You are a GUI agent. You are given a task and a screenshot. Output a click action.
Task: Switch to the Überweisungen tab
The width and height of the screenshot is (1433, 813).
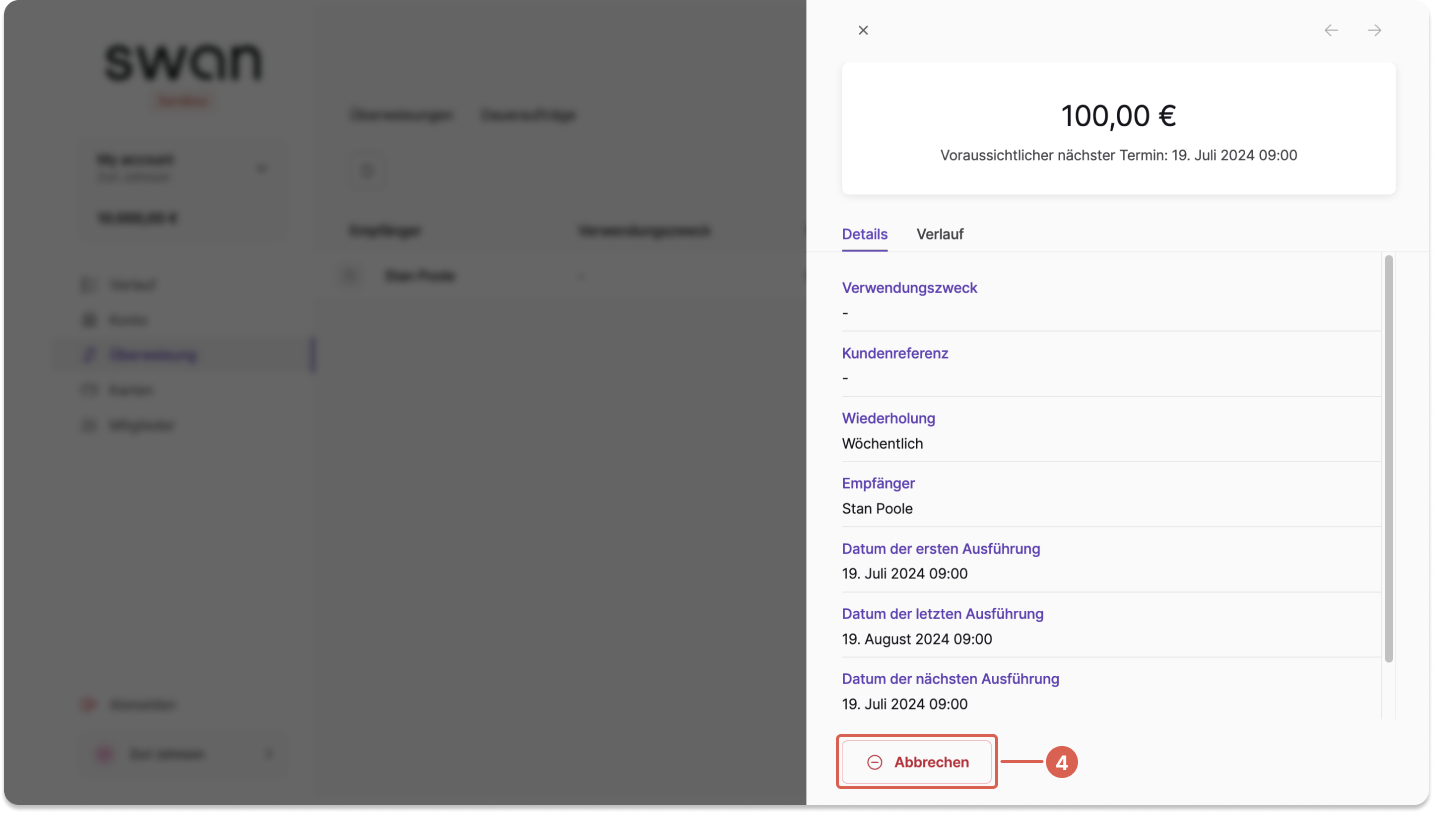[x=401, y=115]
